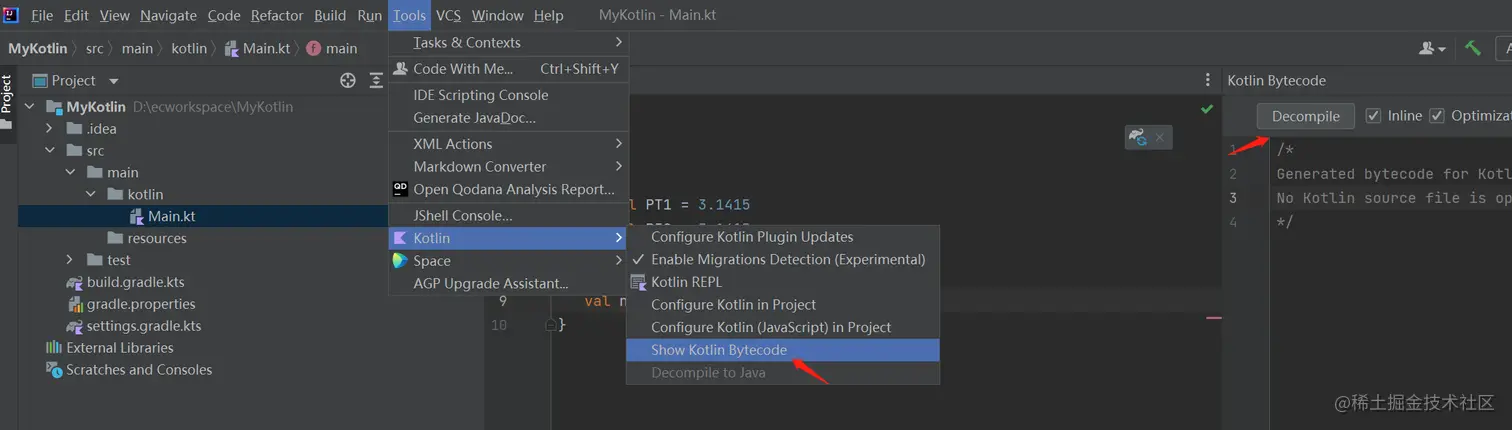This screenshot has height=430, width=1512.
Task: Click the Scratches and Consoles icon
Action: pyautogui.click(x=54, y=370)
